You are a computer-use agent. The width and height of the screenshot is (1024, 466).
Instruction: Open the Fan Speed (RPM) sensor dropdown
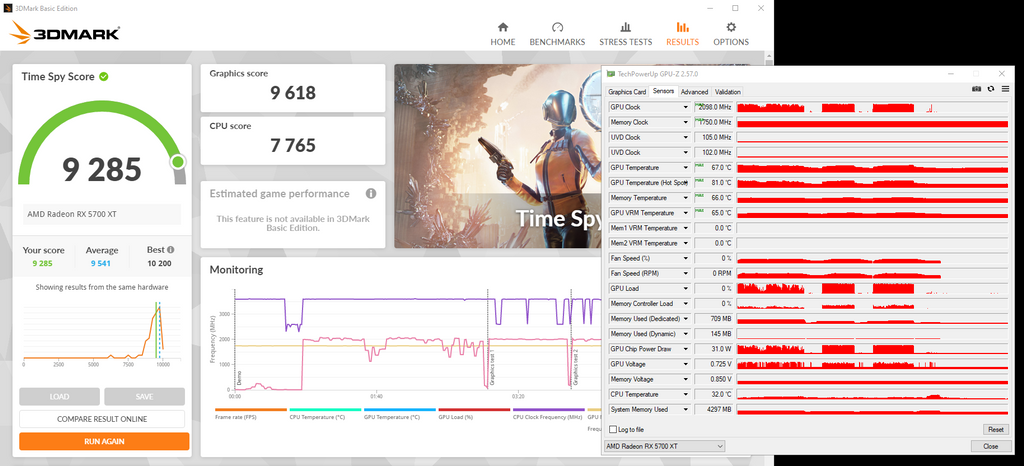pyautogui.click(x=686, y=273)
